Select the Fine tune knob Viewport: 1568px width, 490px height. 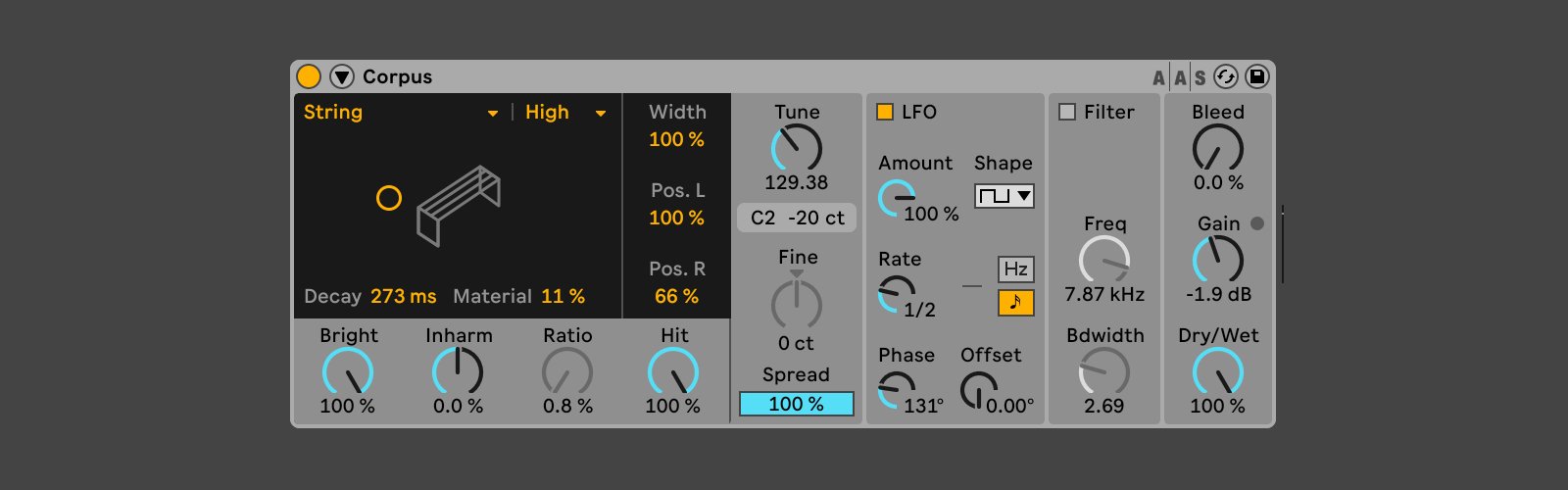[x=797, y=305]
